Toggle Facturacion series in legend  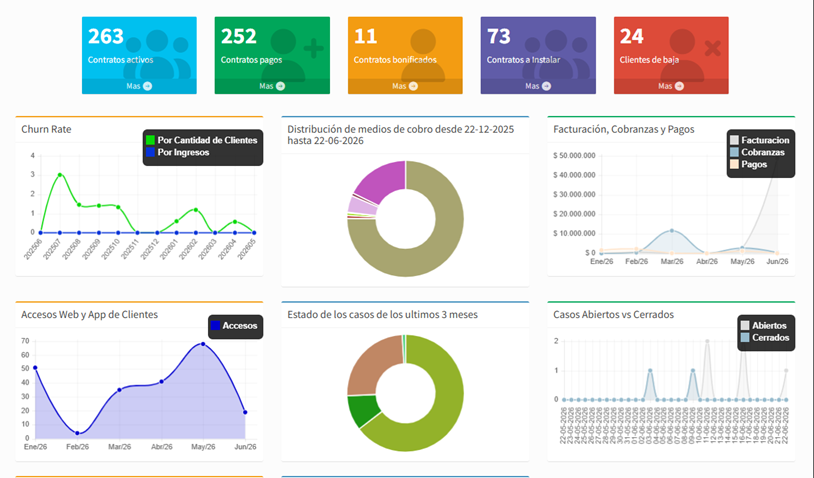(x=734, y=140)
